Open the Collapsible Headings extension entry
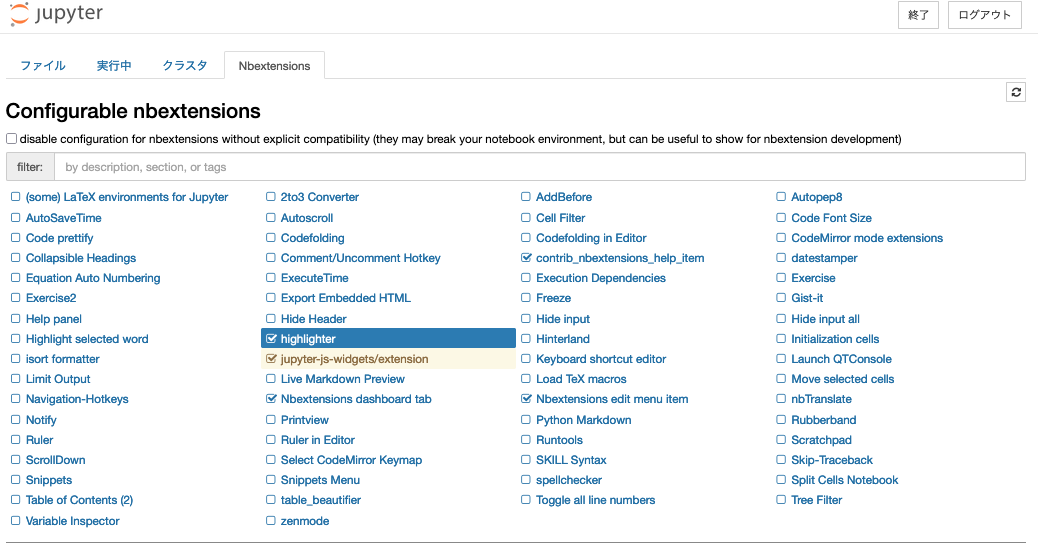The width and height of the screenshot is (1038, 555). (81, 258)
